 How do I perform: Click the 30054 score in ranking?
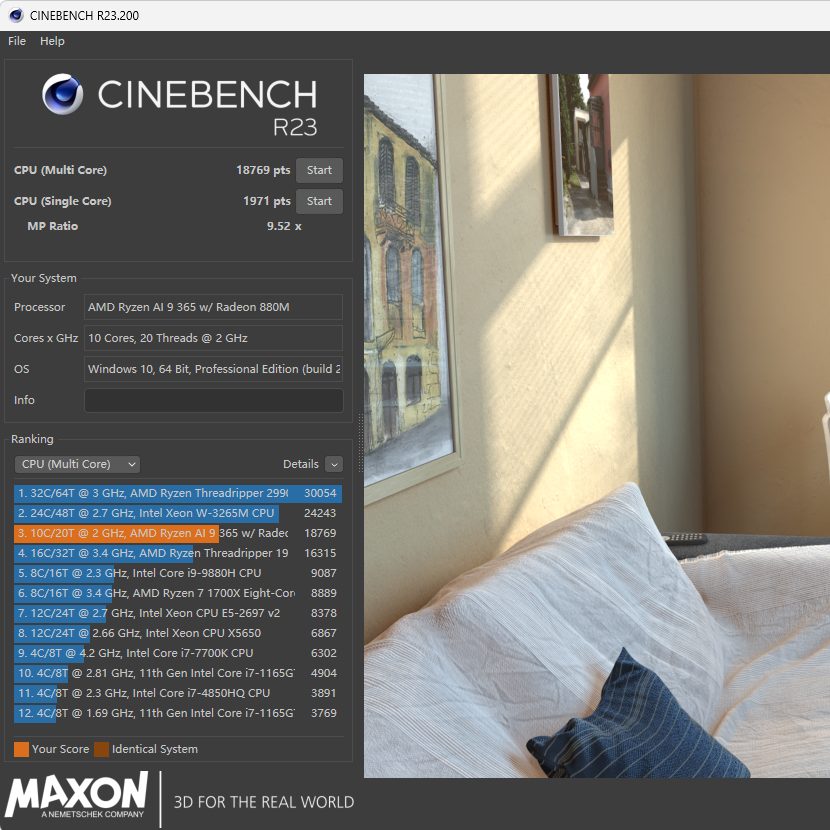tap(320, 493)
